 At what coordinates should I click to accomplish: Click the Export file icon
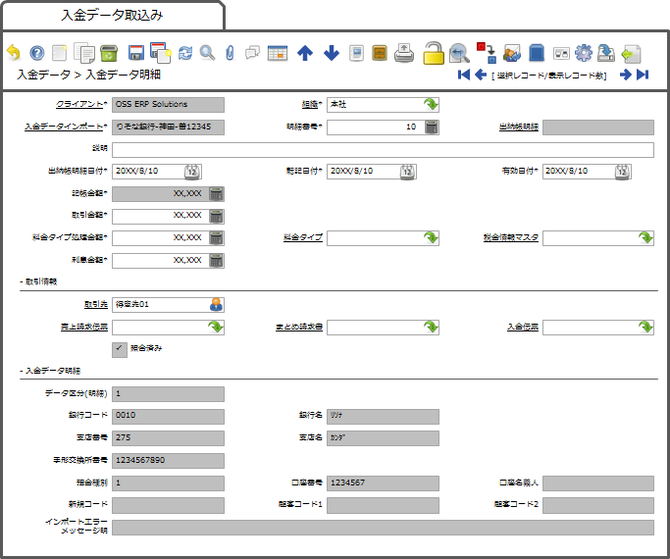pos(606,53)
